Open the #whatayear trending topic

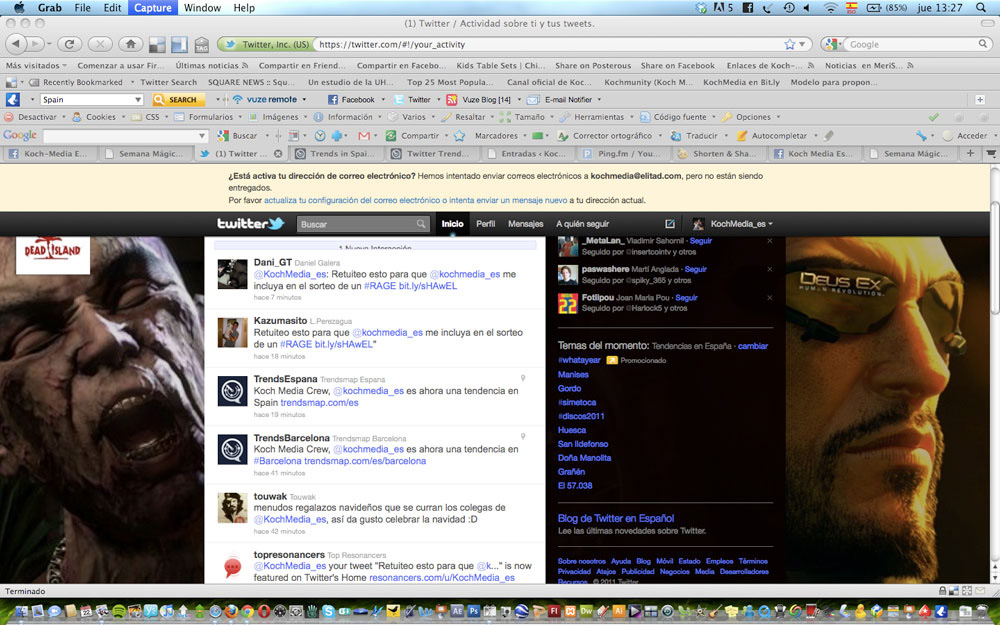(579, 360)
